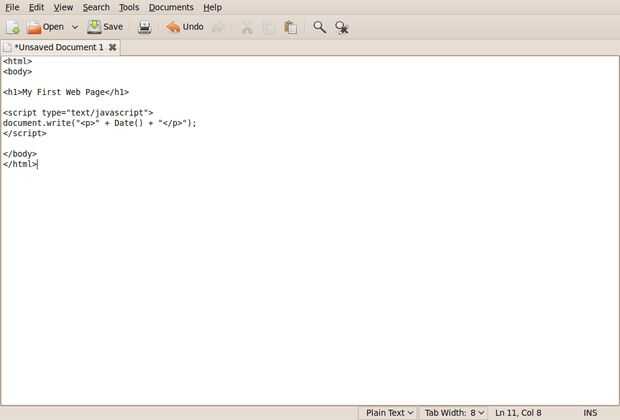
Task: Click the Open file button
Action: coord(45,27)
